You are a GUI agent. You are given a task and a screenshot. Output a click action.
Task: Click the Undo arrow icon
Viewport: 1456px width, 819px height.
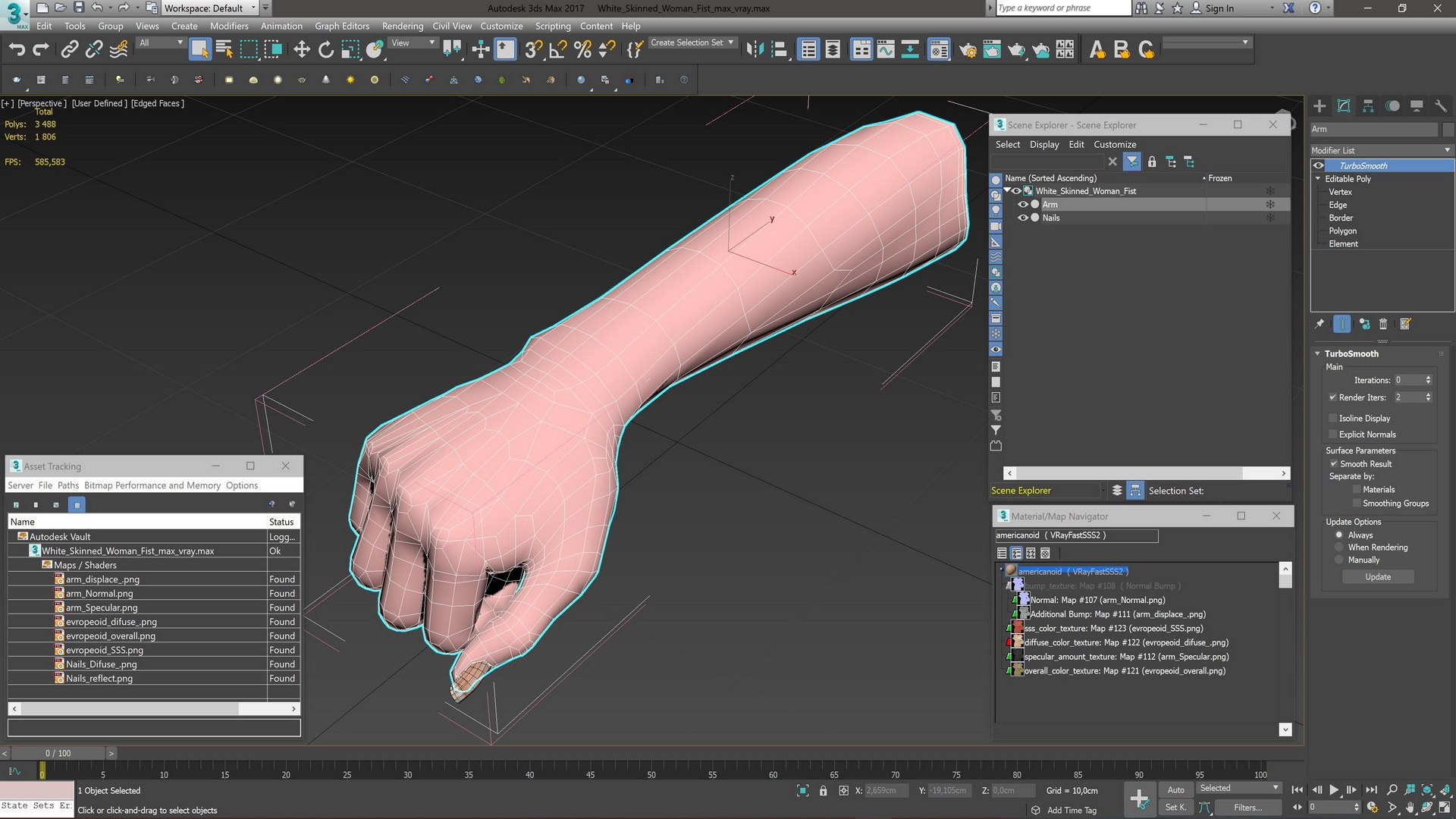click(17, 50)
